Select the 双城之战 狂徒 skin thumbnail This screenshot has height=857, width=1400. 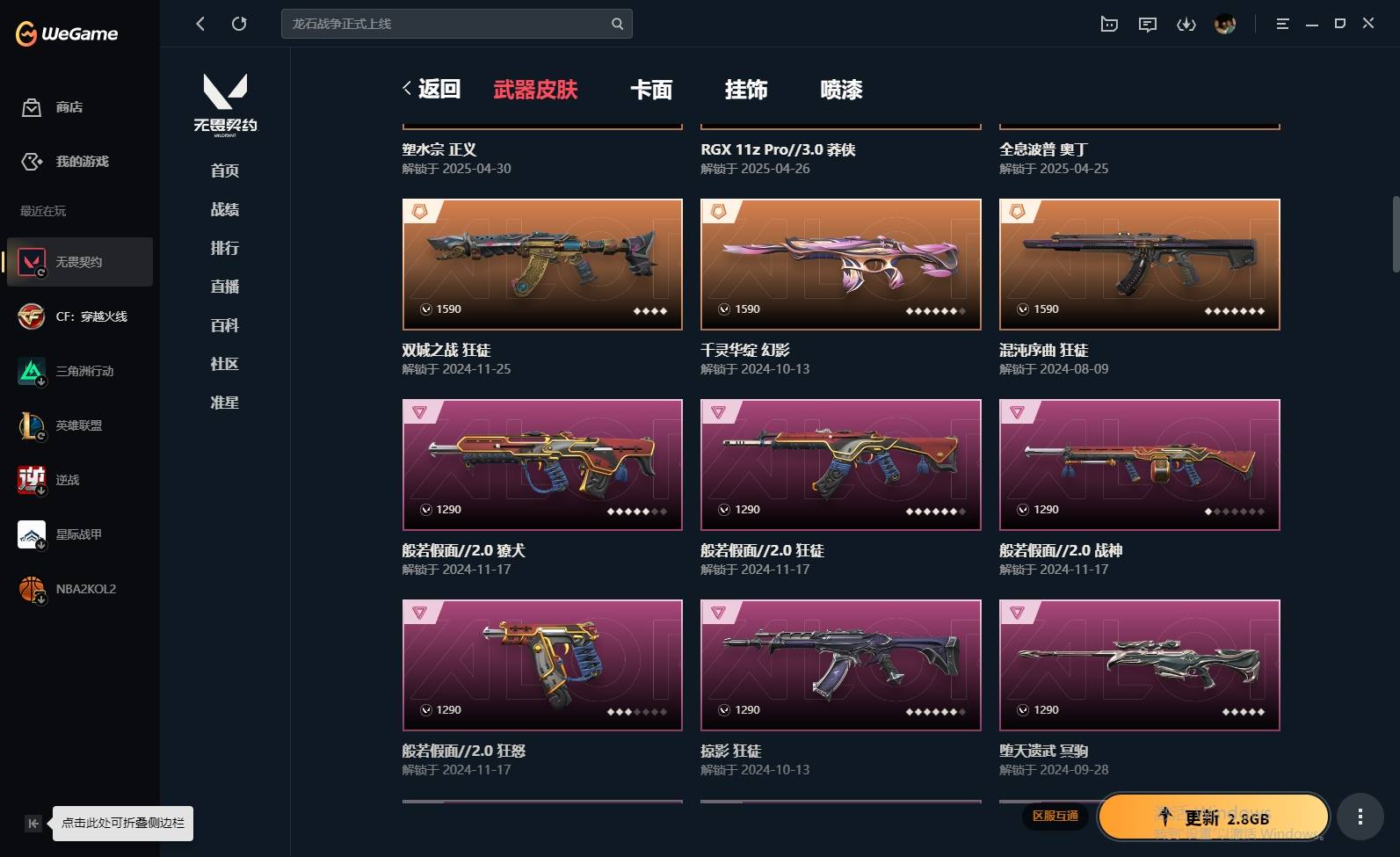click(x=542, y=265)
